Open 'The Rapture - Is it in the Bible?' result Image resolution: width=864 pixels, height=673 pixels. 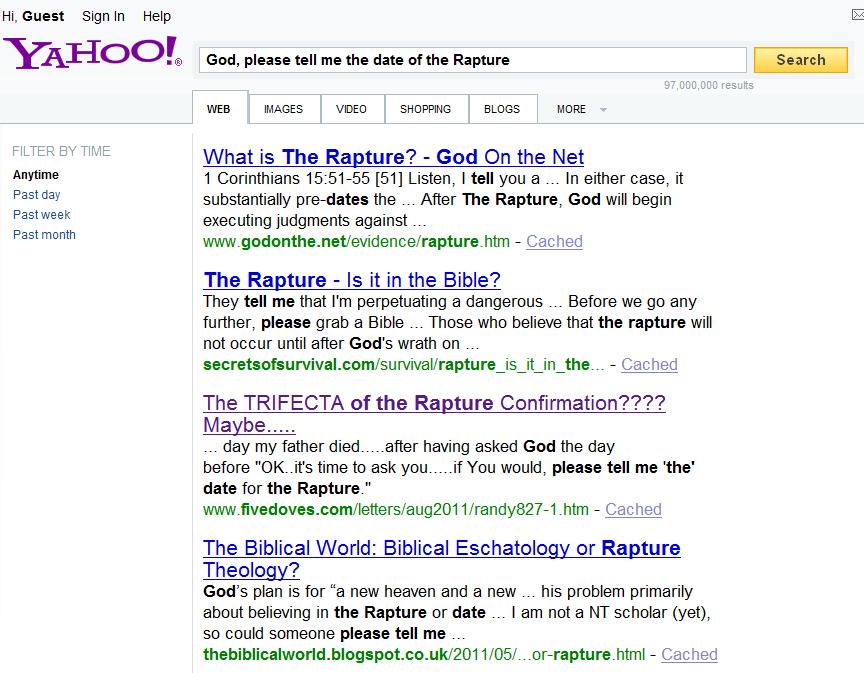352,280
